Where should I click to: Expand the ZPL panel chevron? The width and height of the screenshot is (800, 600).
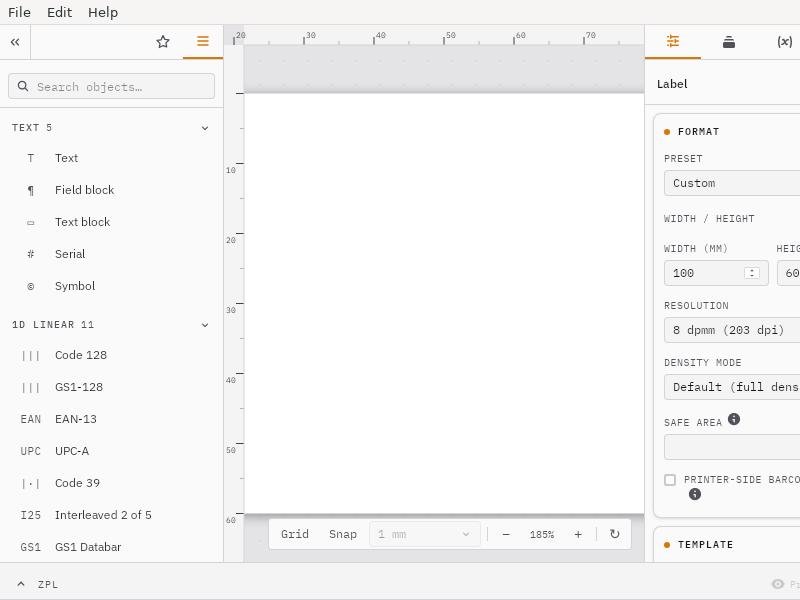[21, 584]
